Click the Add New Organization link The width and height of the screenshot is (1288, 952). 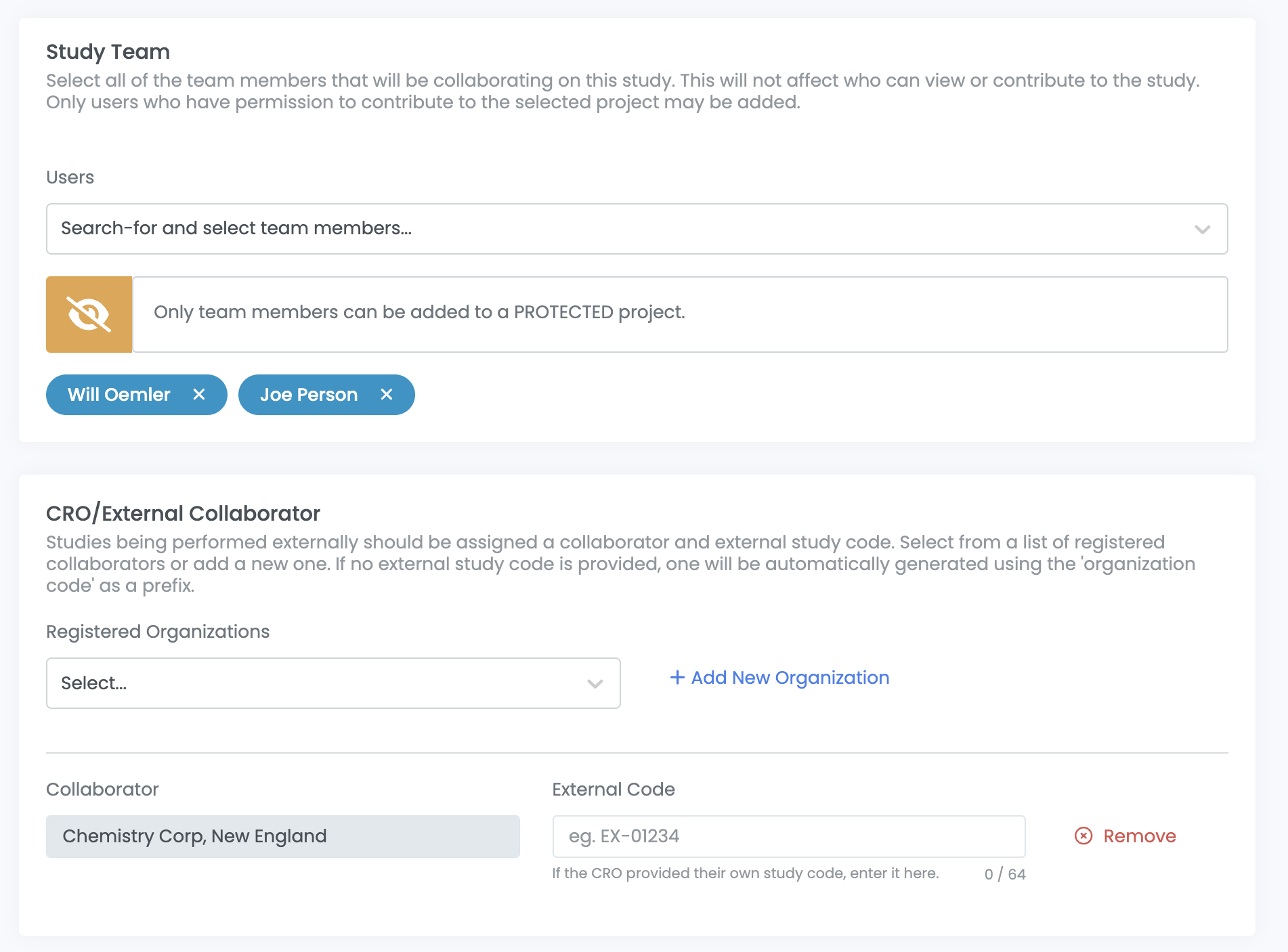click(790, 677)
